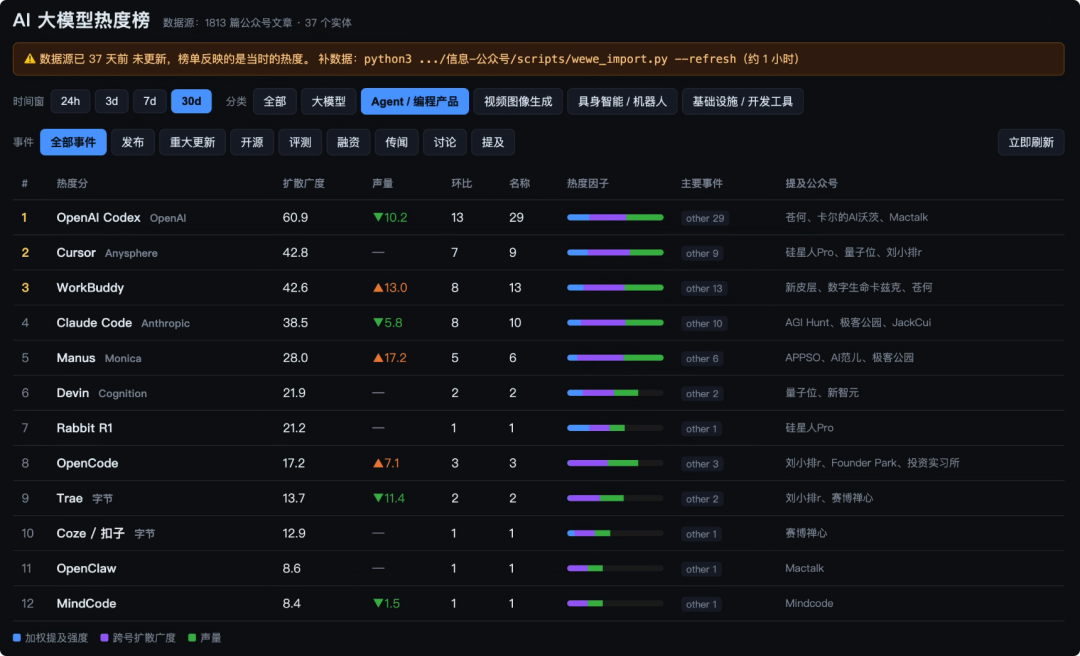Image resolution: width=1080 pixels, height=656 pixels.
Task: Choose the 大模型 category filter
Action: [329, 101]
